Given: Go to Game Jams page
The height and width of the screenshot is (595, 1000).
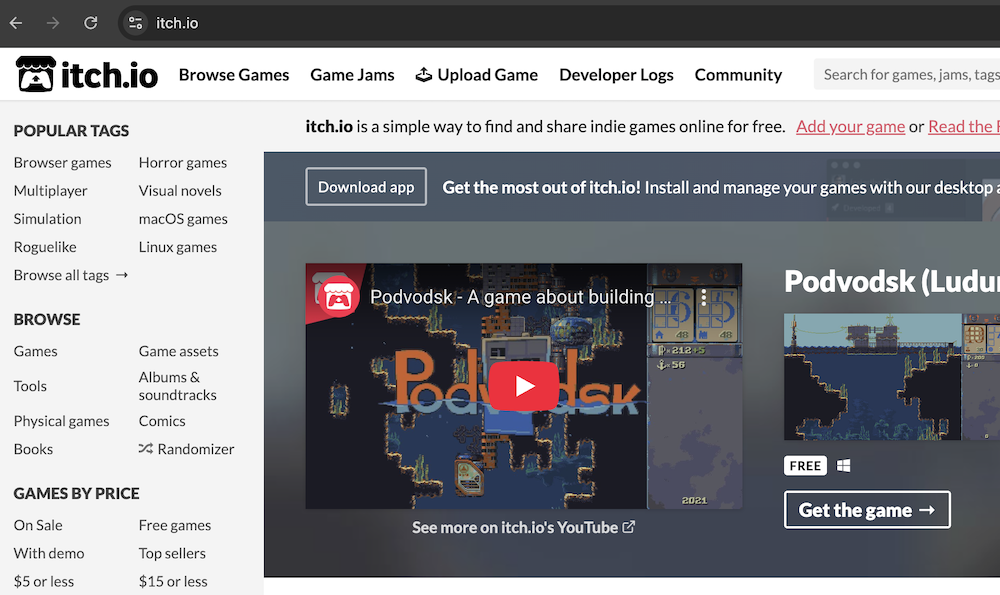Looking at the screenshot, I should (352, 75).
